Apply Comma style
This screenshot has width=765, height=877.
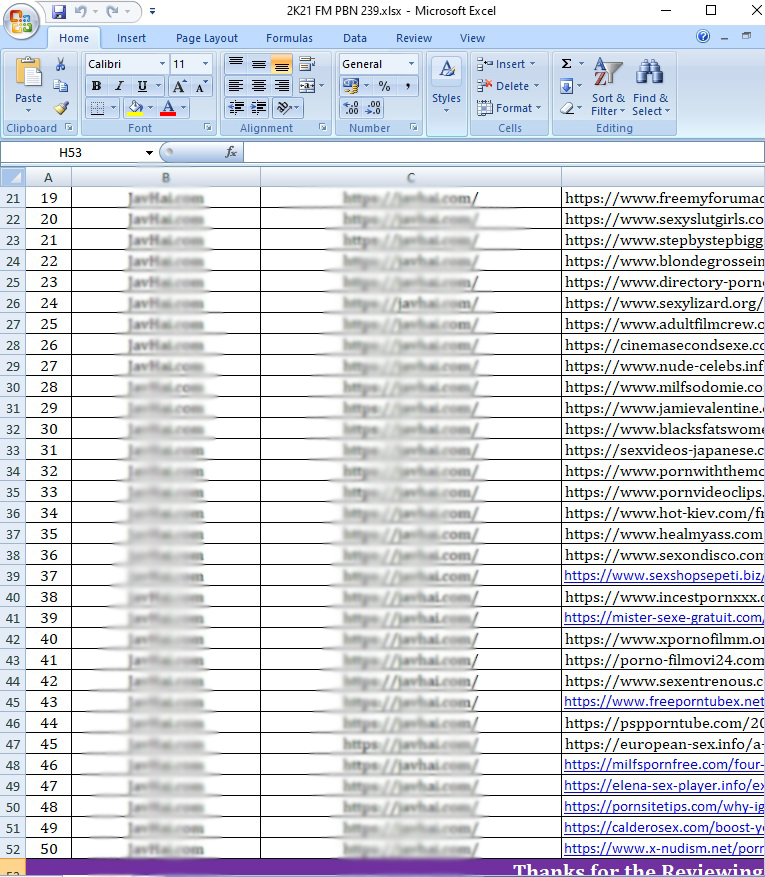tap(408, 86)
